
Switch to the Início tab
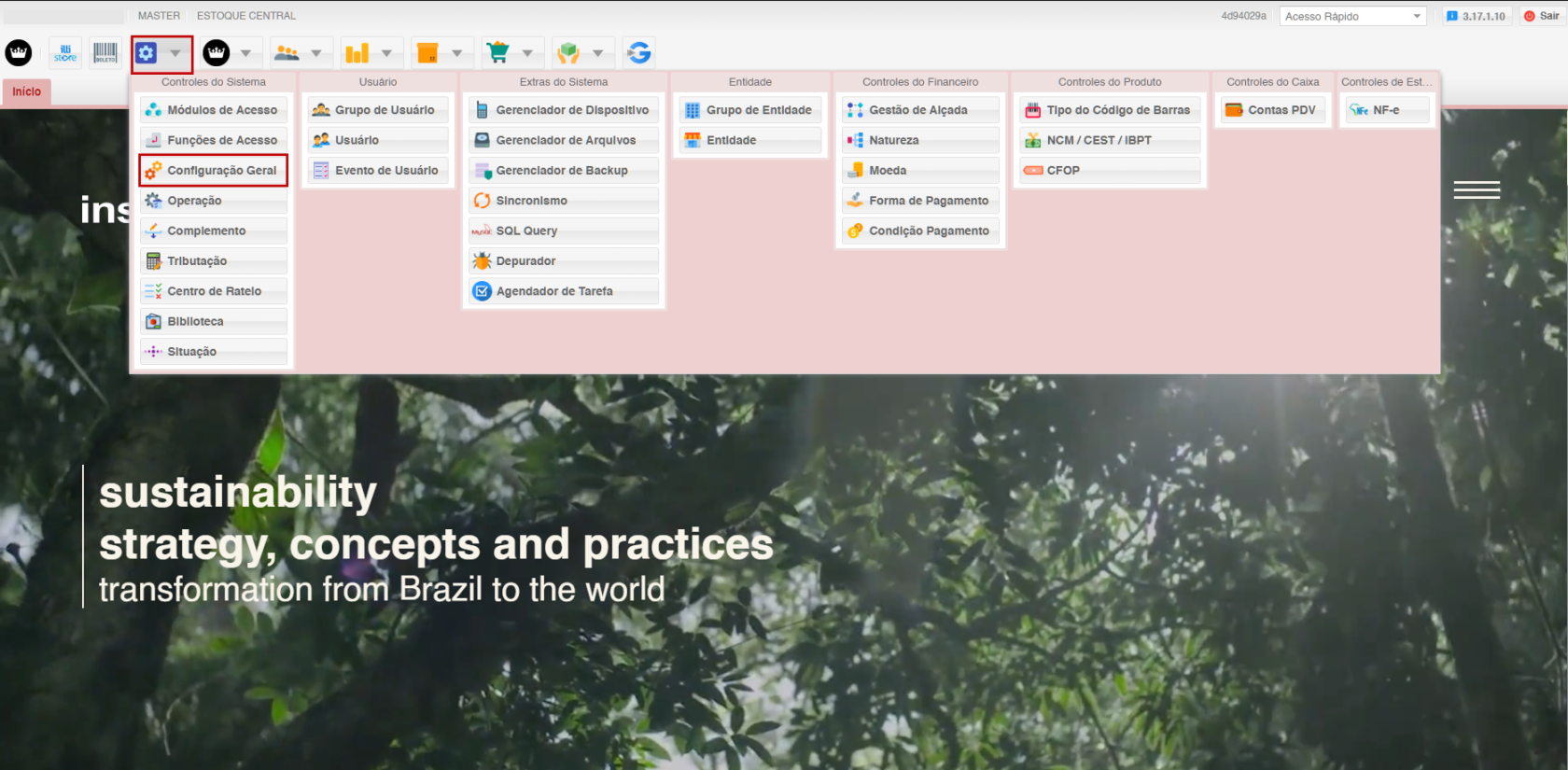pos(27,91)
